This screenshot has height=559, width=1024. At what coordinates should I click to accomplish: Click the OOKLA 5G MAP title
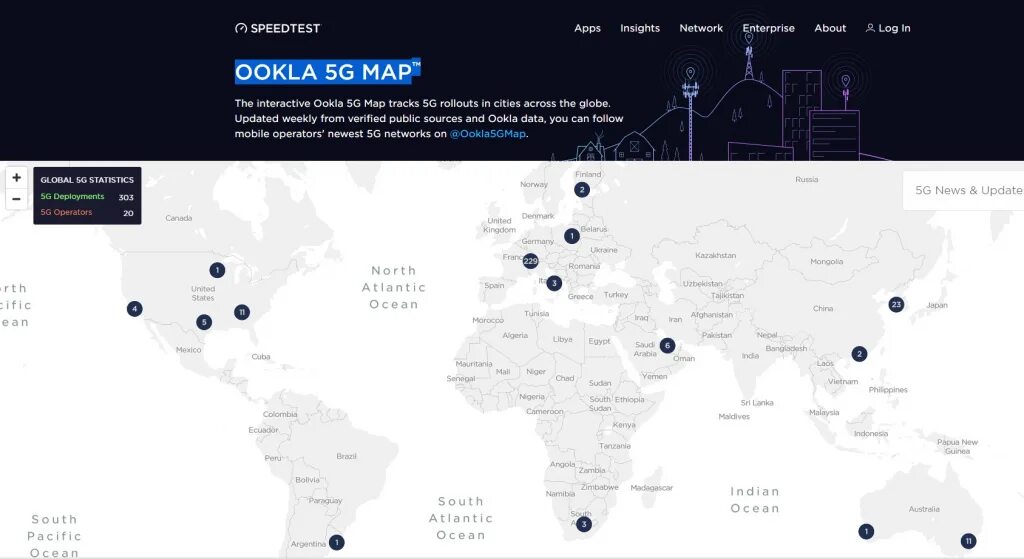pyautogui.click(x=327, y=71)
